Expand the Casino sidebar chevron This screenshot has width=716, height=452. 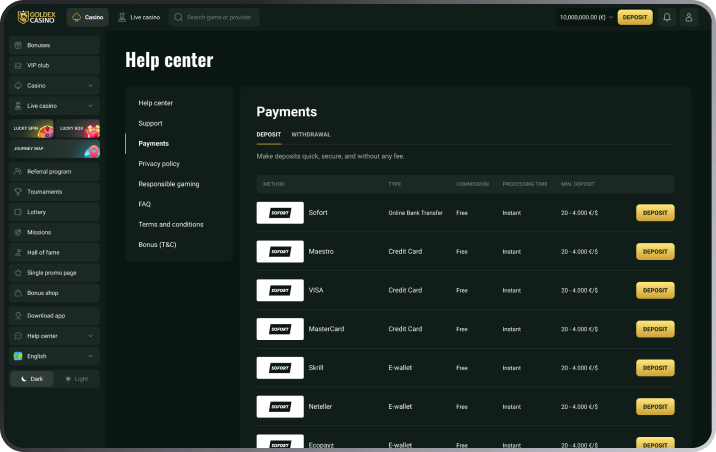[x=90, y=85]
